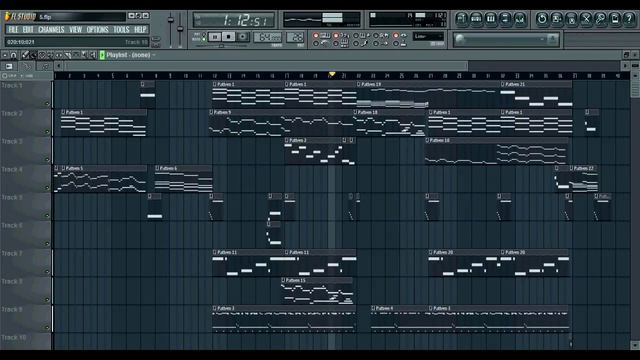
Task: Open the Pattern 5 clip menu box
Action: [x=63, y=168]
